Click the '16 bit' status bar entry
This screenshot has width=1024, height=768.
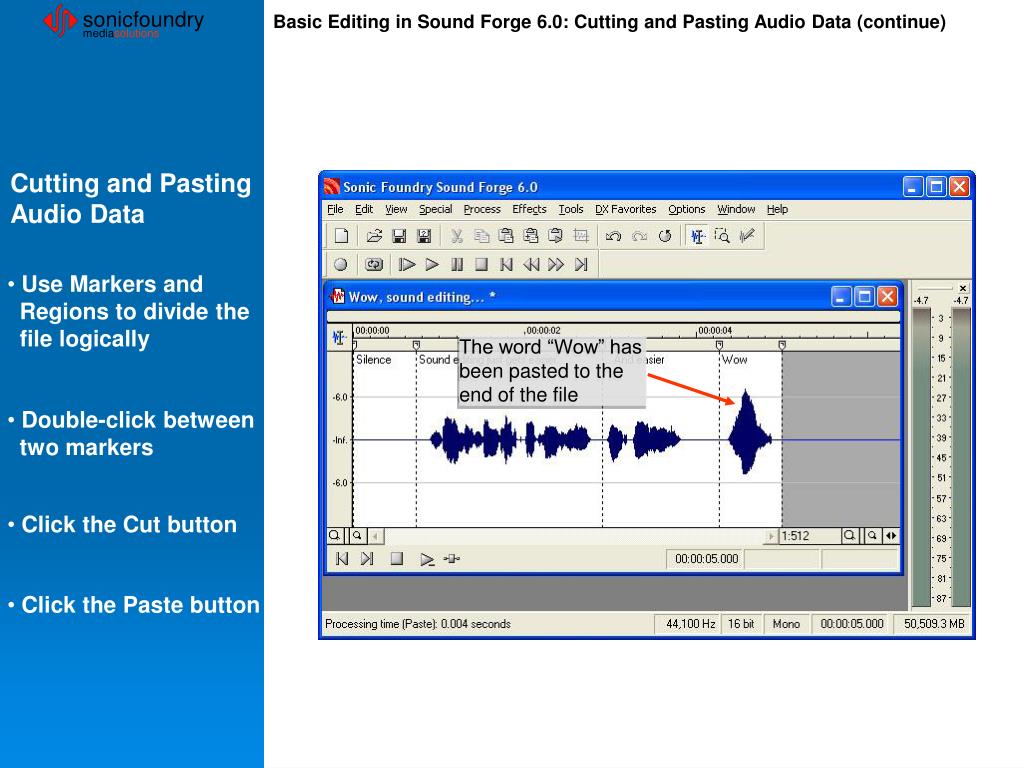[741, 624]
